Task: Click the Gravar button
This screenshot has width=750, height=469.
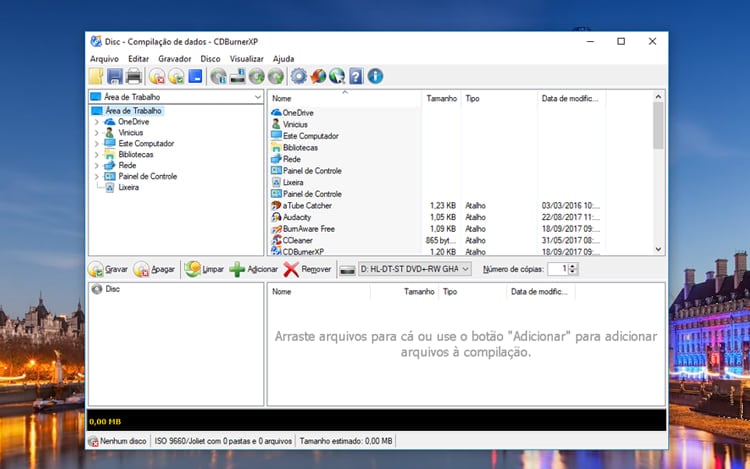Action: click(108, 270)
